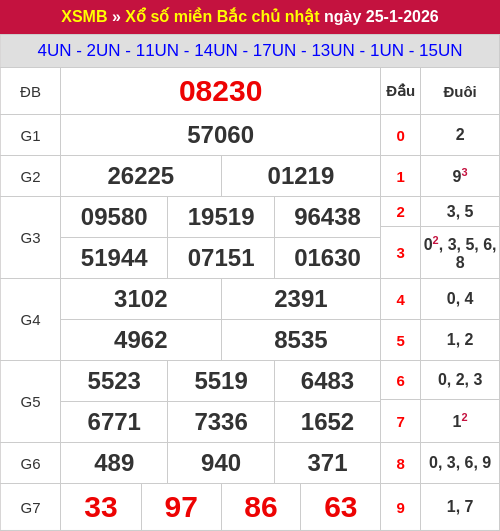
Task: Select the G3 number 51944
Action: click(x=114, y=258)
